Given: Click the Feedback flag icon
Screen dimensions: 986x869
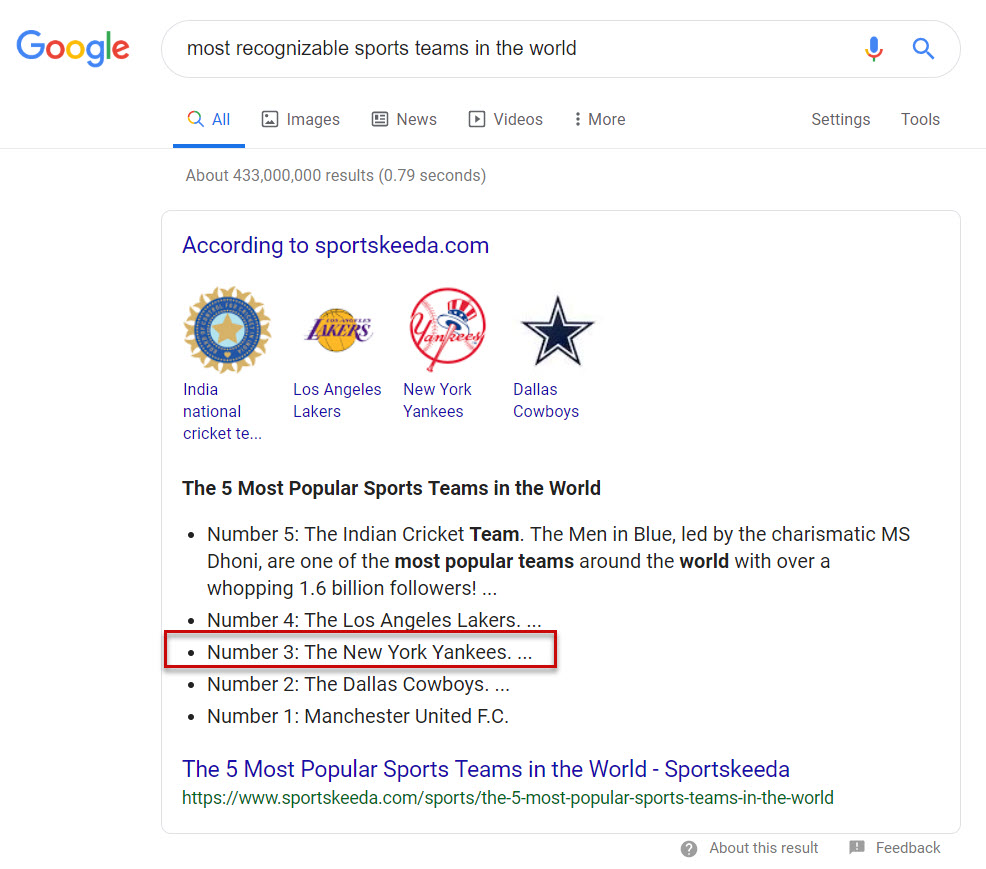Looking at the screenshot, I should 857,848.
